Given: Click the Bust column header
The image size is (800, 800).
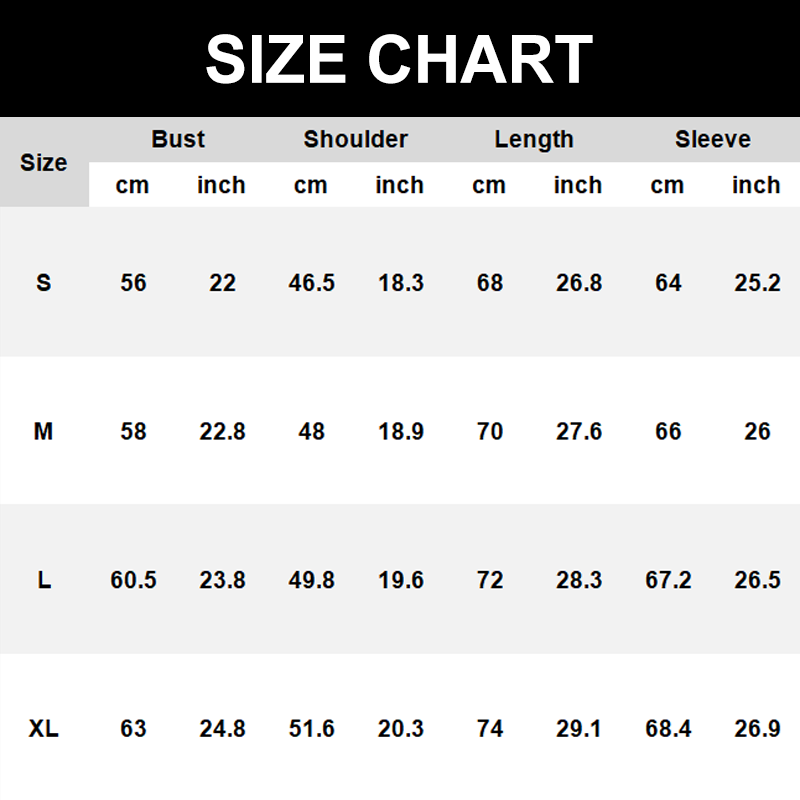Looking at the screenshot, I should [x=178, y=139].
